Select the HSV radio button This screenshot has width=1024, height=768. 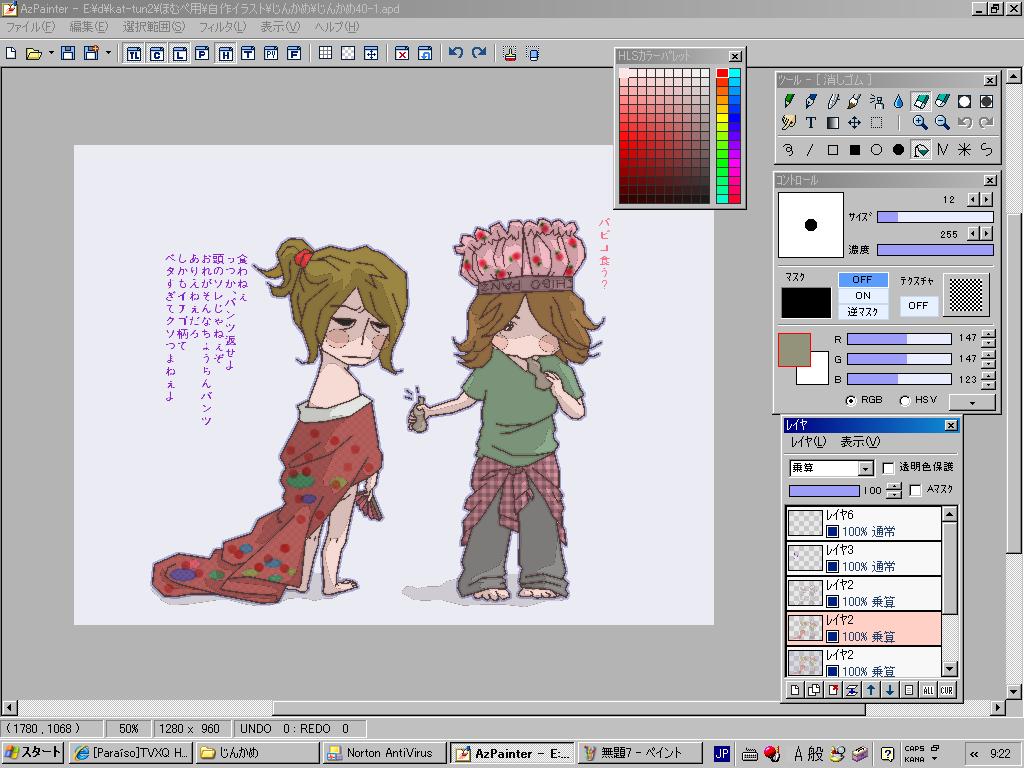coord(904,400)
